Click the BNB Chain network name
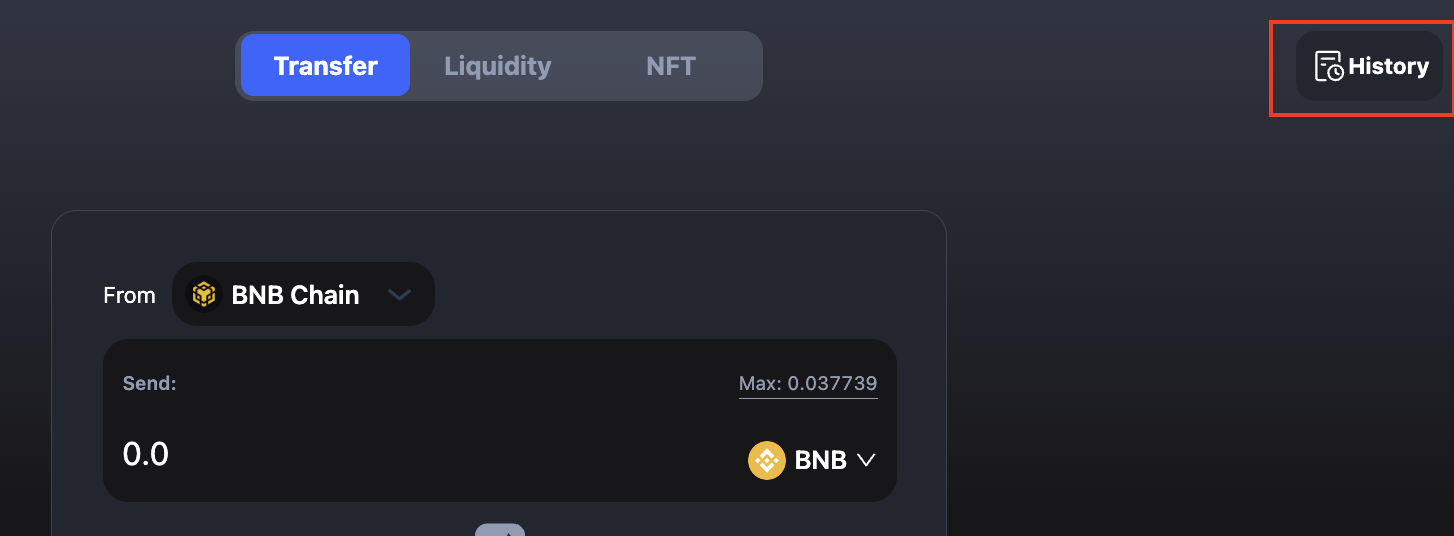 pyautogui.click(x=295, y=295)
